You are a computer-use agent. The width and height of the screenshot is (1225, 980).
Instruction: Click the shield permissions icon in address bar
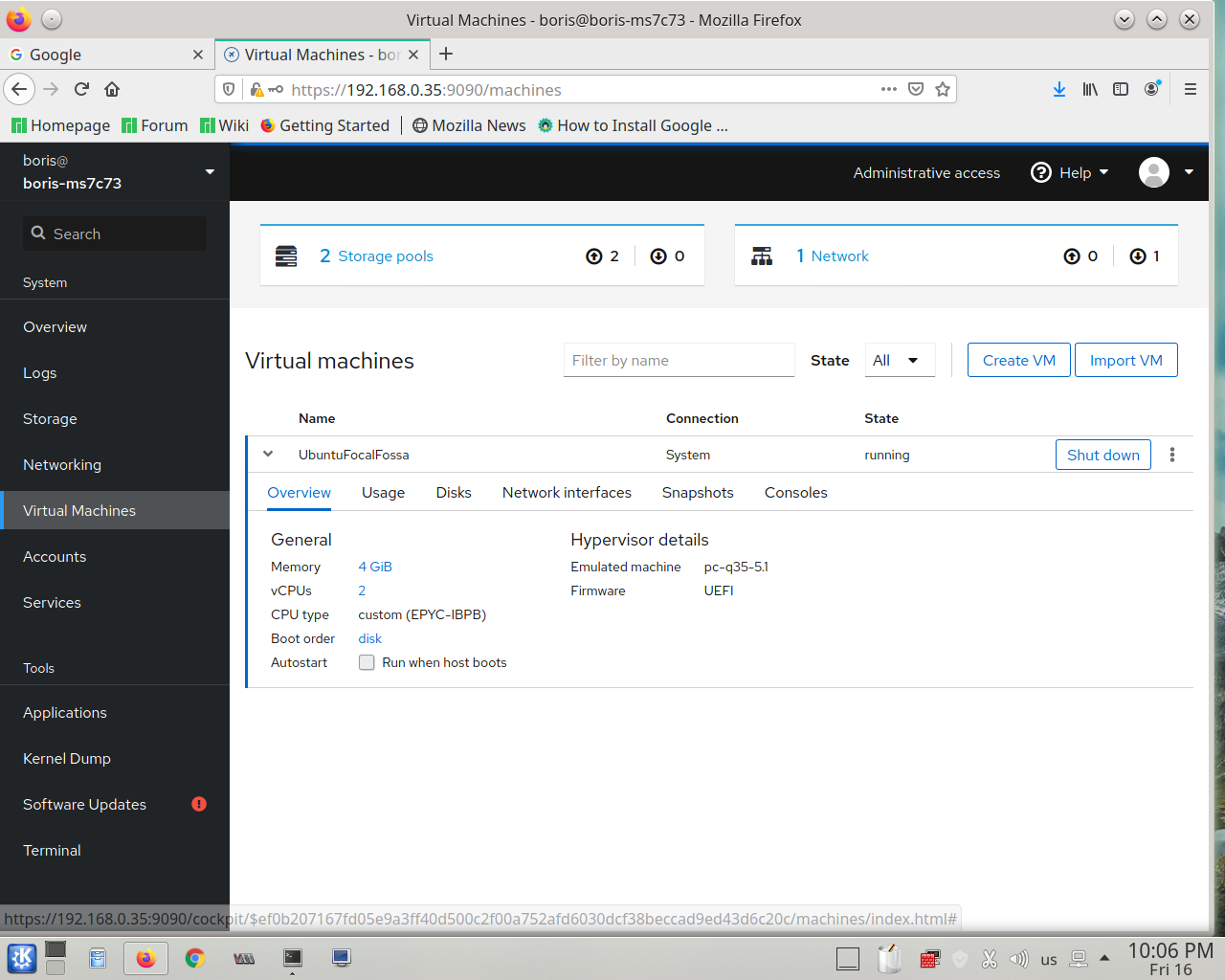[x=229, y=89]
